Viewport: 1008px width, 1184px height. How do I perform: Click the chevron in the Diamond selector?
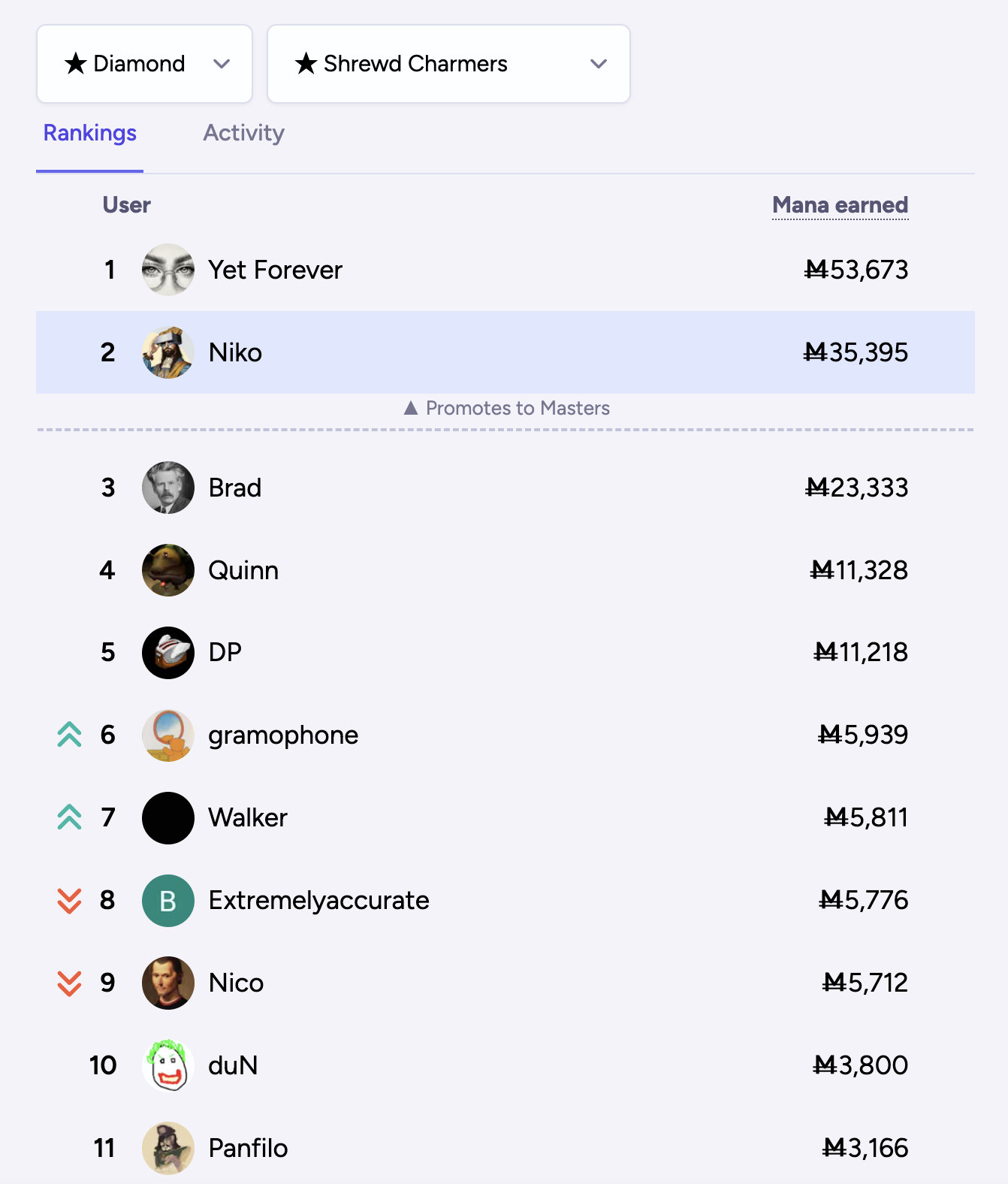[222, 64]
